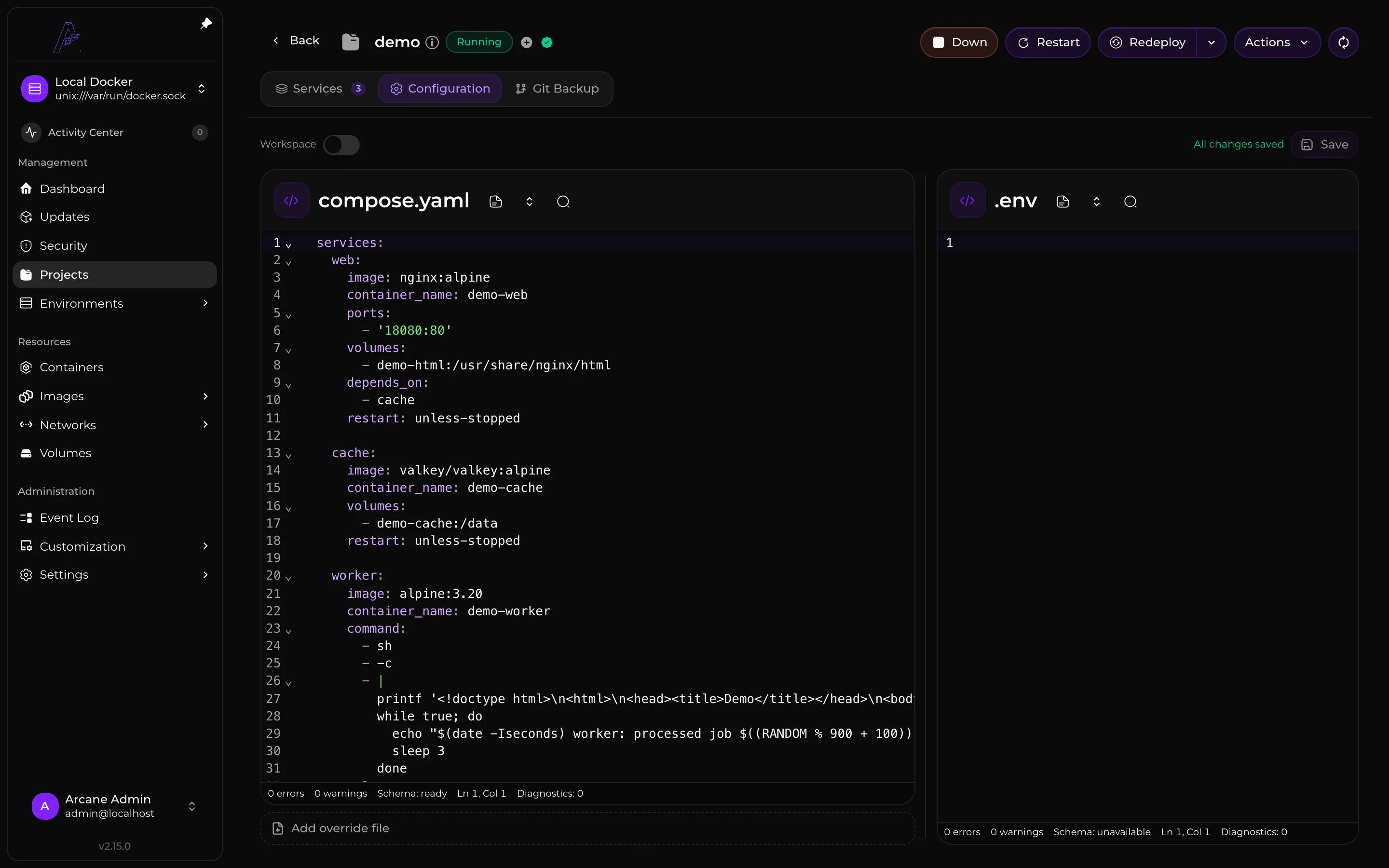1389x868 pixels.
Task: Select Projects in the sidebar
Action: point(114,274)
